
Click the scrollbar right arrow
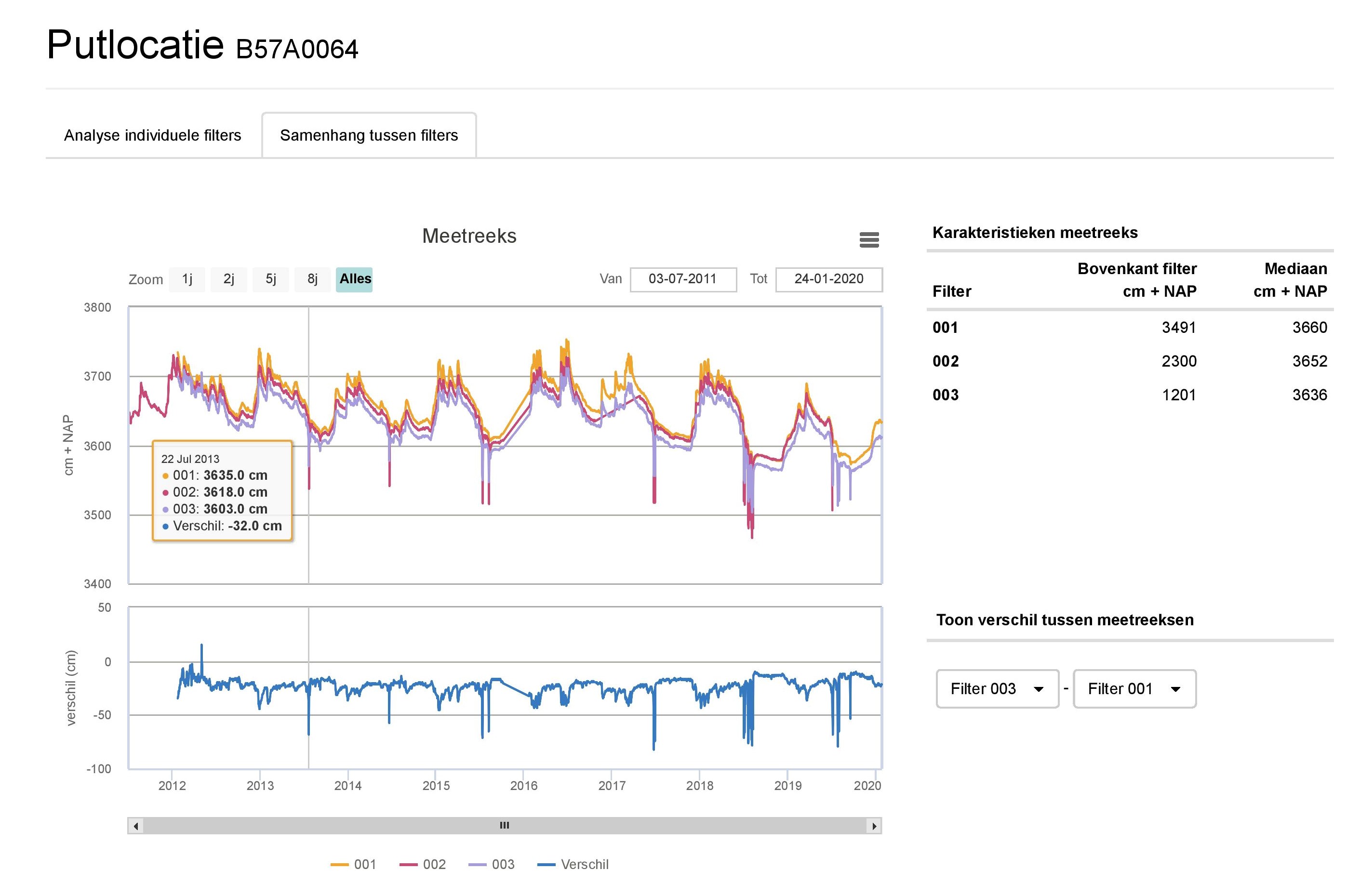coord(874,826)
